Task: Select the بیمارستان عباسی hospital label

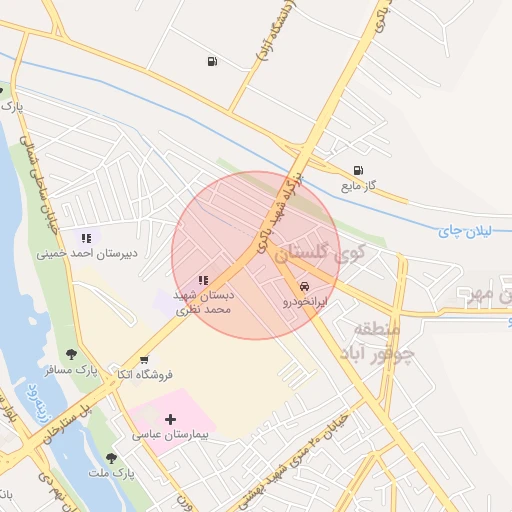Action: coord(170,435)
